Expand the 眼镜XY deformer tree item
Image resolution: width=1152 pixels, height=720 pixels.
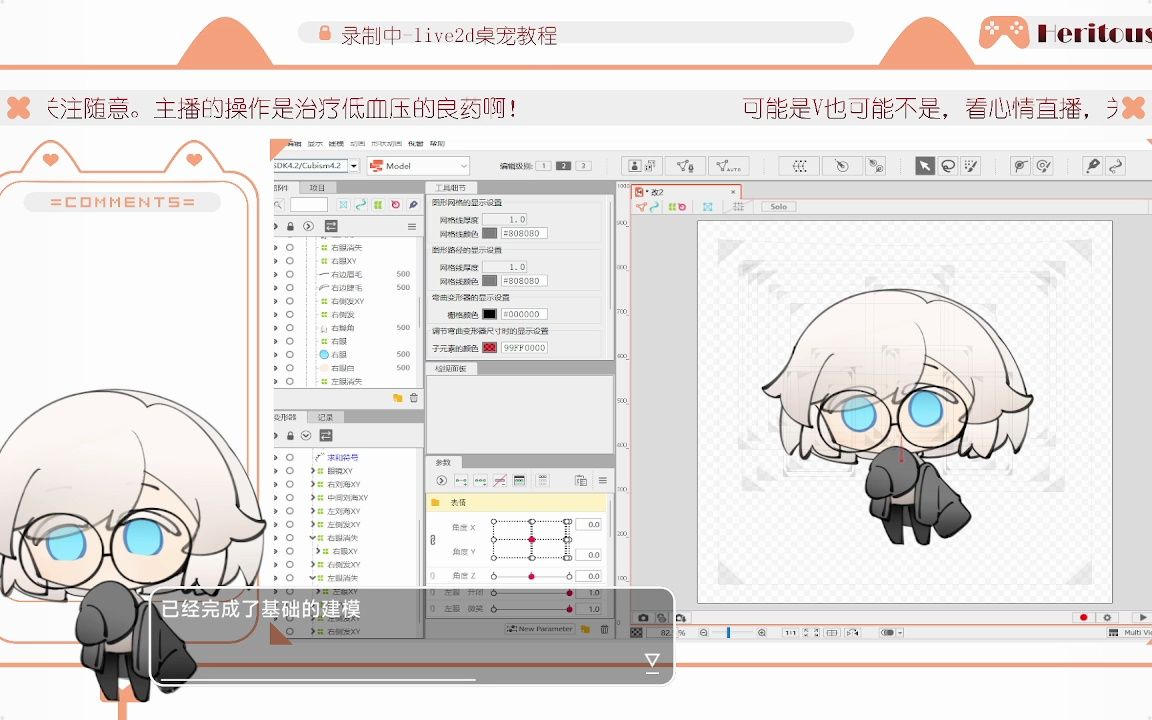click(312, 470)
